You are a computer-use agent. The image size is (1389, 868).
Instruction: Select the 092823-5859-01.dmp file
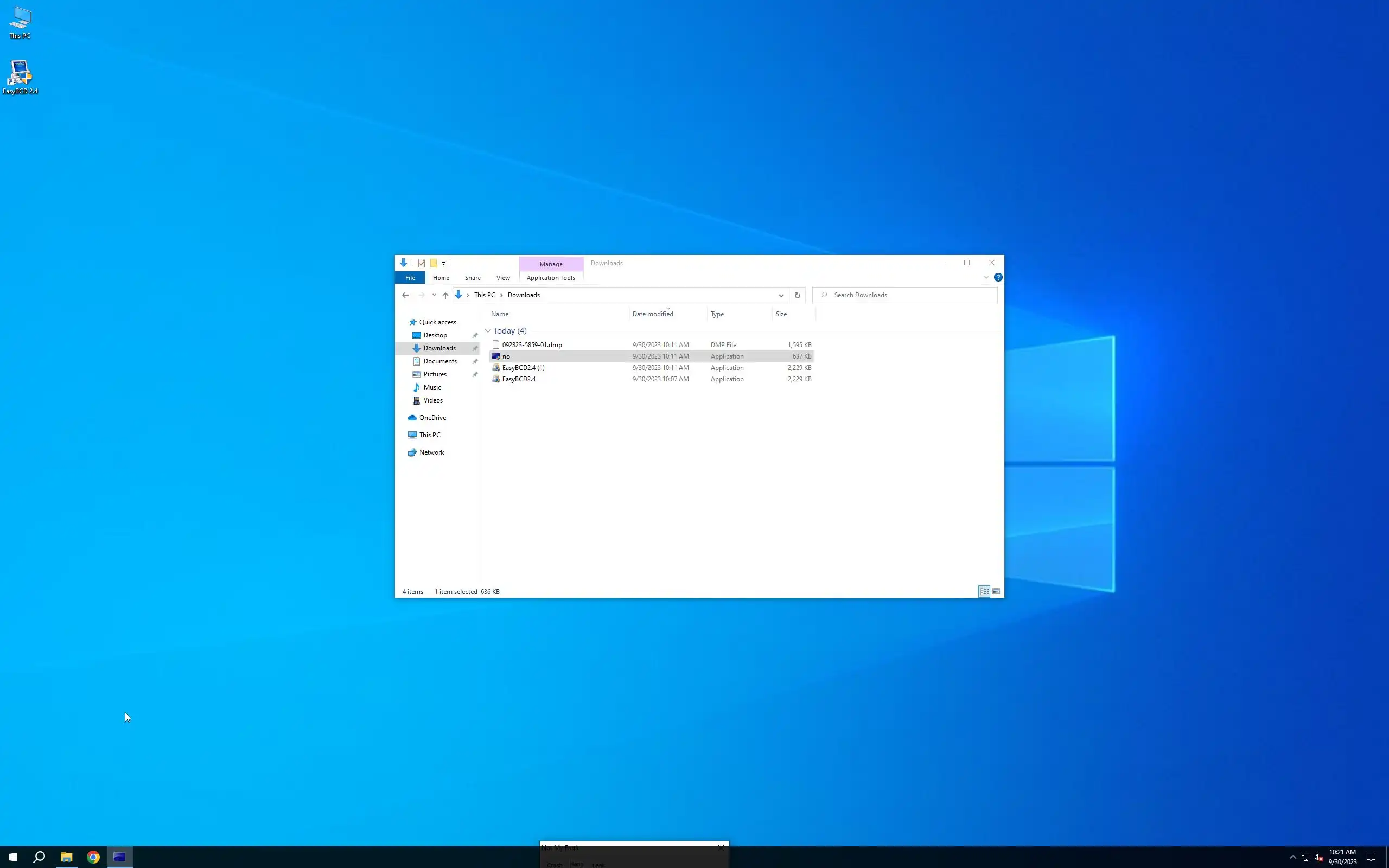point(532,345)
